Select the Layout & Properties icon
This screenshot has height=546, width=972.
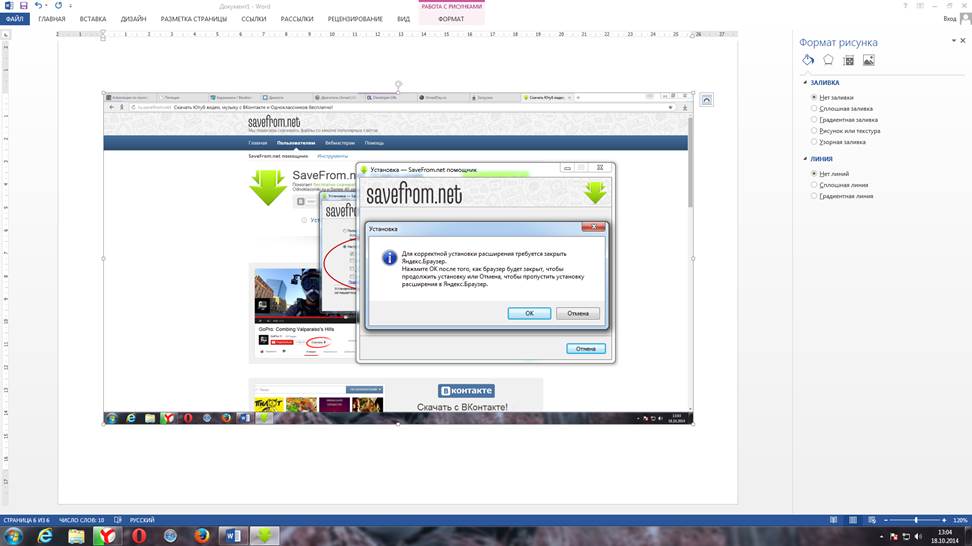point(849,60)
